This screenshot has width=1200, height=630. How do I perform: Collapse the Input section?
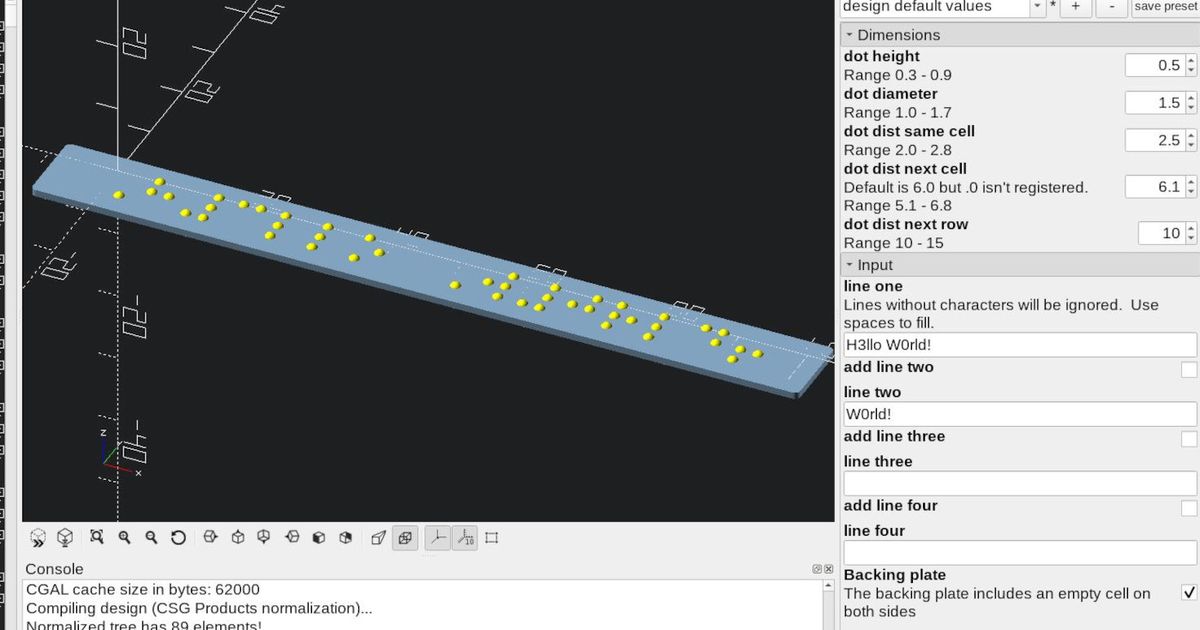click(x=851, y=264)
